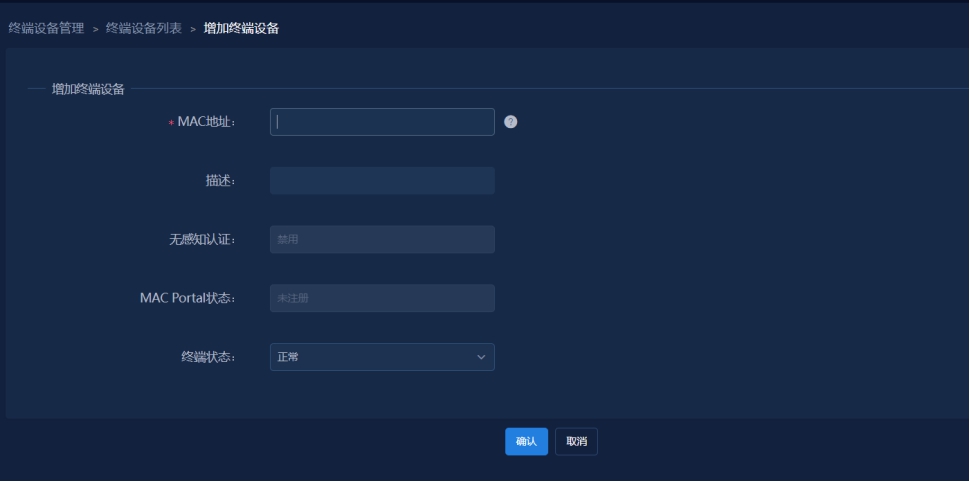Click the 增加终端设备 section heading
This screenshot has height=482, width=970.
pos(88,89)
